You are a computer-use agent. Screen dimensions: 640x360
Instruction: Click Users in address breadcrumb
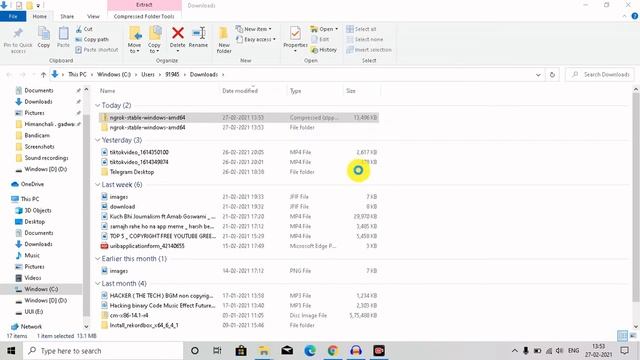pos(148,74)
